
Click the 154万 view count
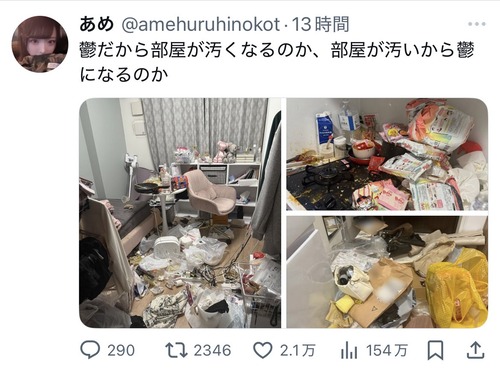pyautogui.click(x=387, y=351)
